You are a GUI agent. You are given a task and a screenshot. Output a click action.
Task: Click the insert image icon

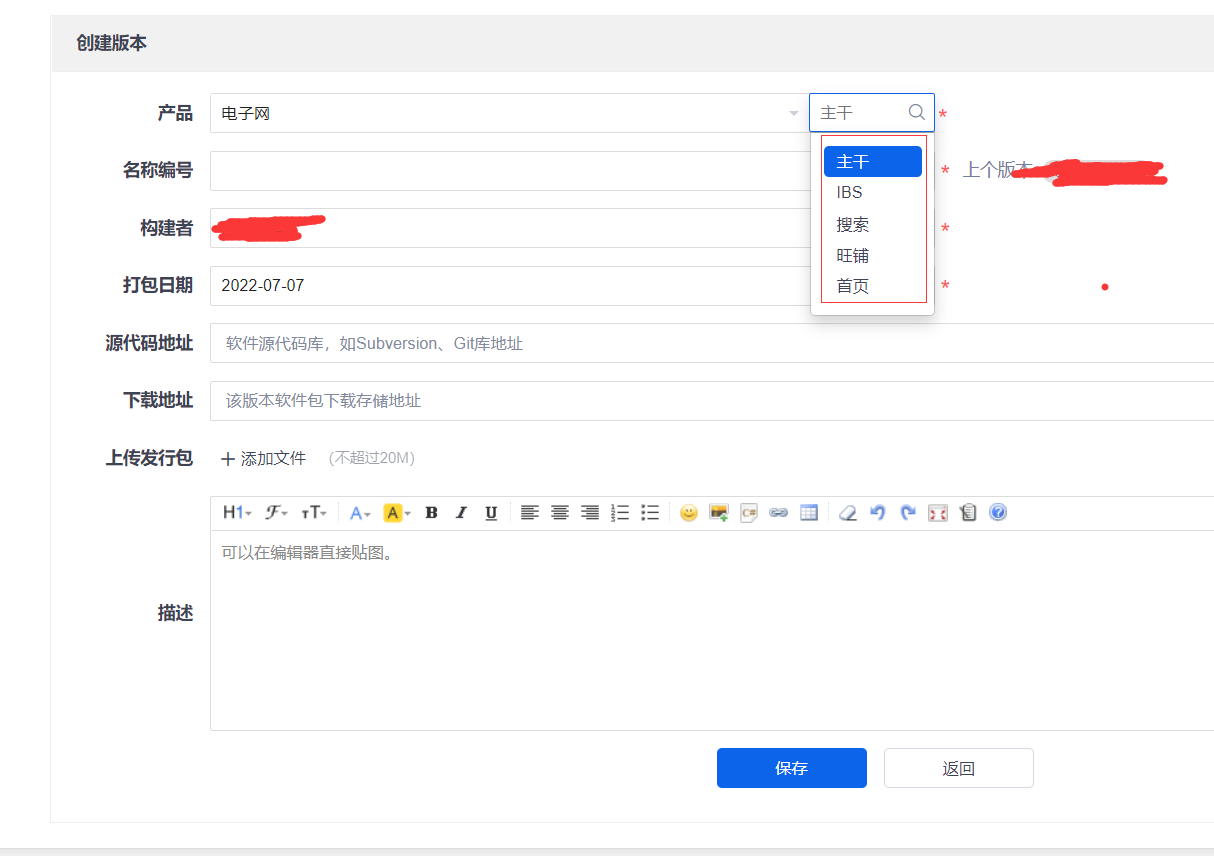718,513
